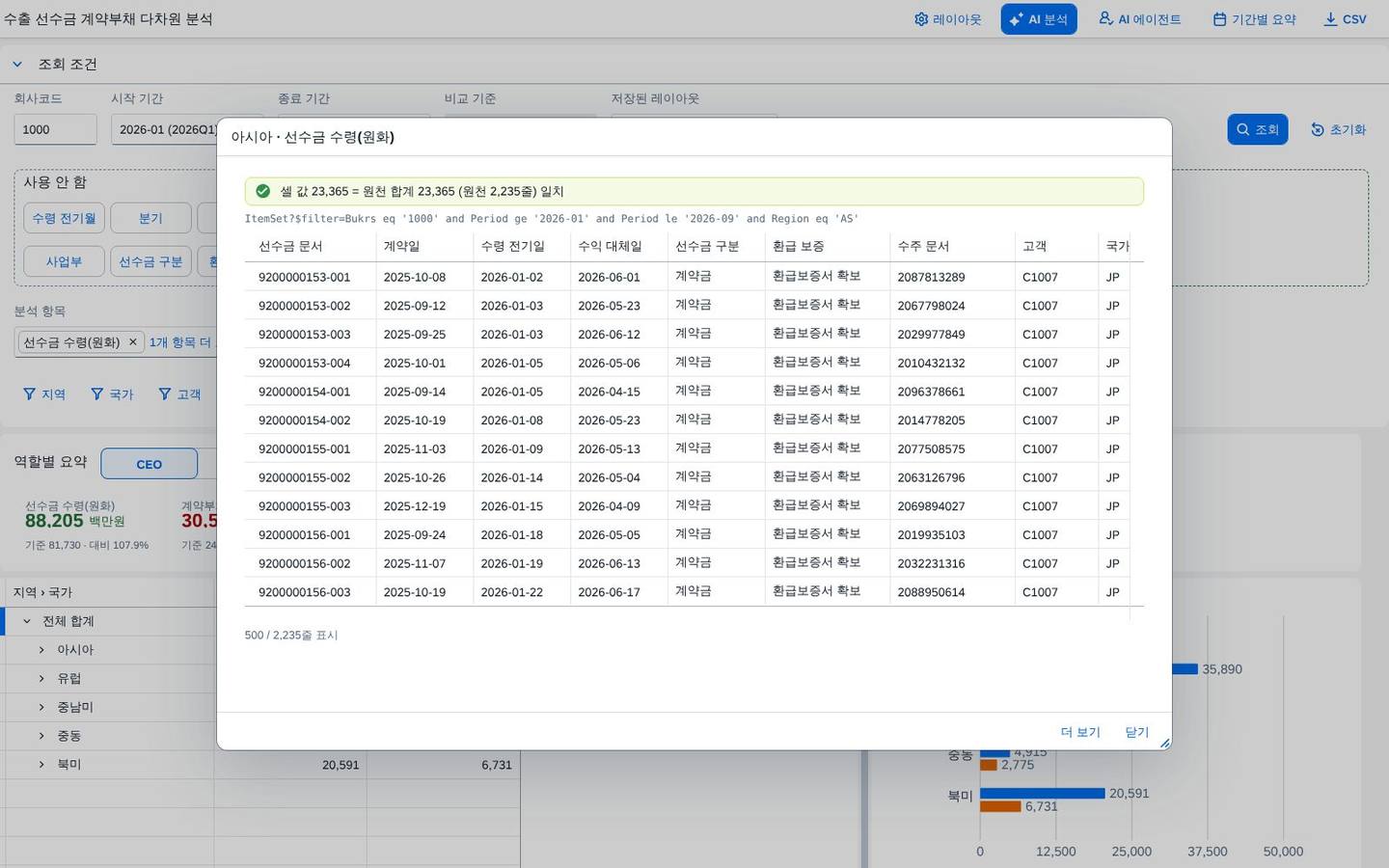Expand the 북미 region row

(41, 765)
